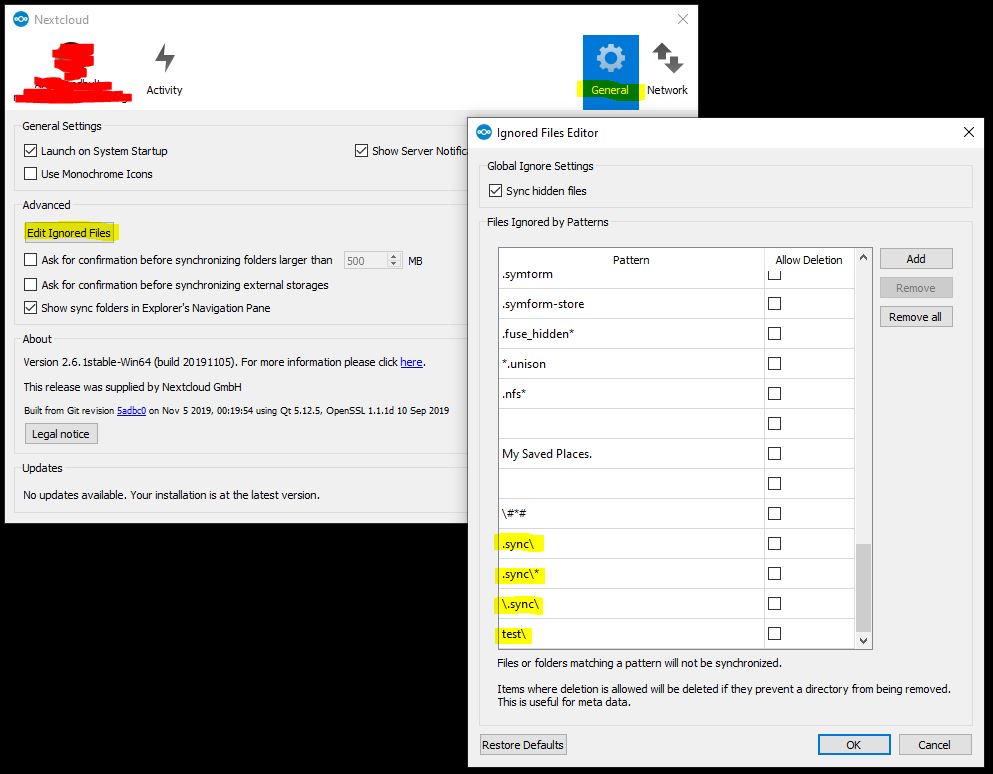Check Allow Deletion for *.unison
The height and width of the screenshot is (774, 993).
point(774,364)
